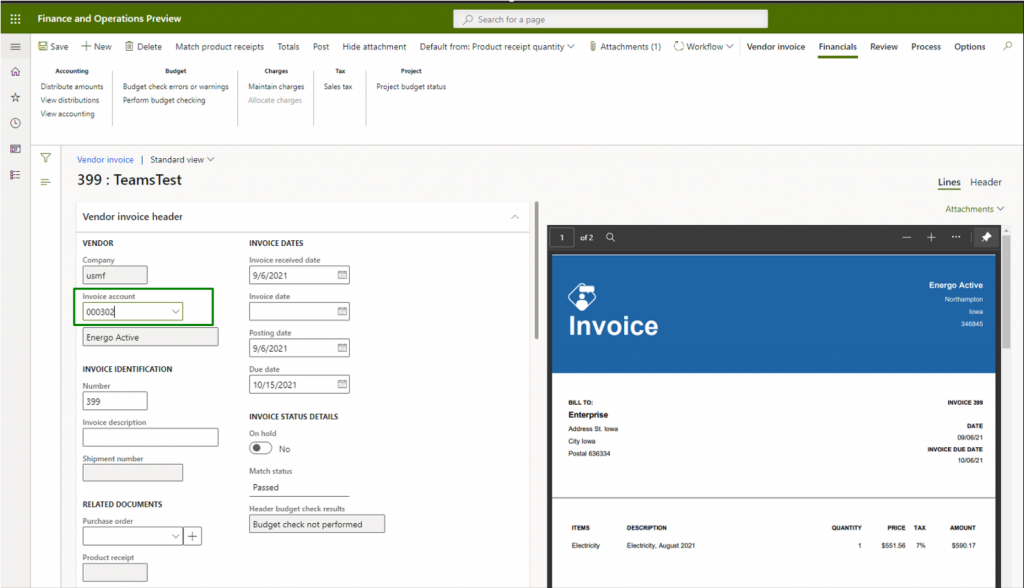The height and width of the screenshot is (588, 1024).
Task: Expand the Standard view selector
Action: pos(182,159)
